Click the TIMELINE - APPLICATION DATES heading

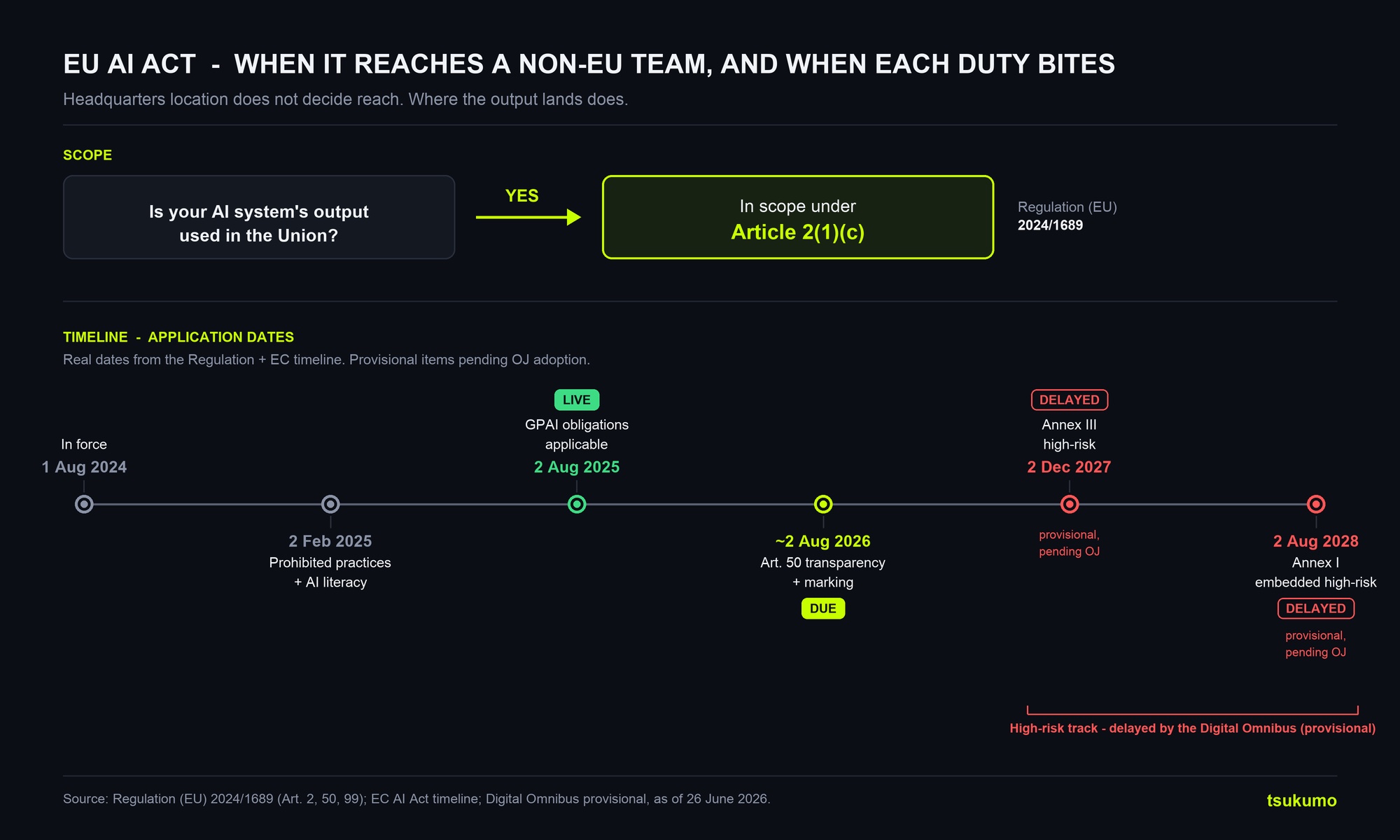(x=178, y=337)
